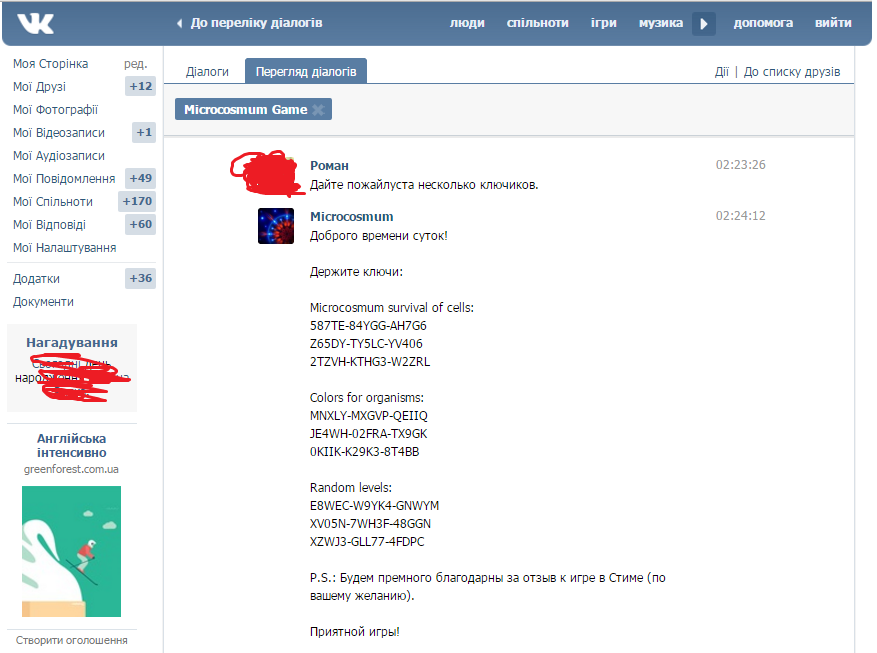Open Мої Повідомлення
This screenshot has width=877, height=653.
[x=64, y=178]
